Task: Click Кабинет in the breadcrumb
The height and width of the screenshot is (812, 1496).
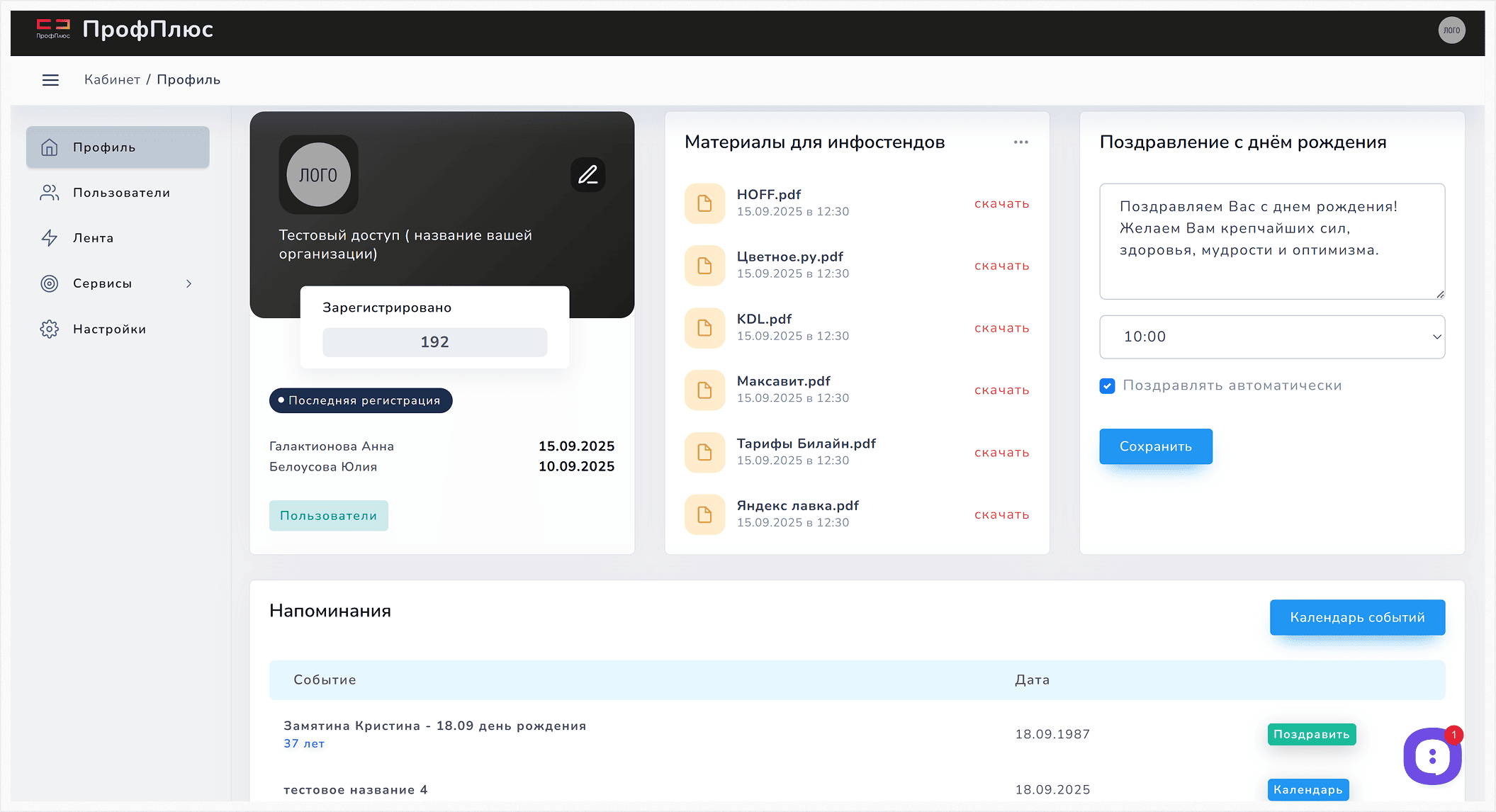Action: 112,79
